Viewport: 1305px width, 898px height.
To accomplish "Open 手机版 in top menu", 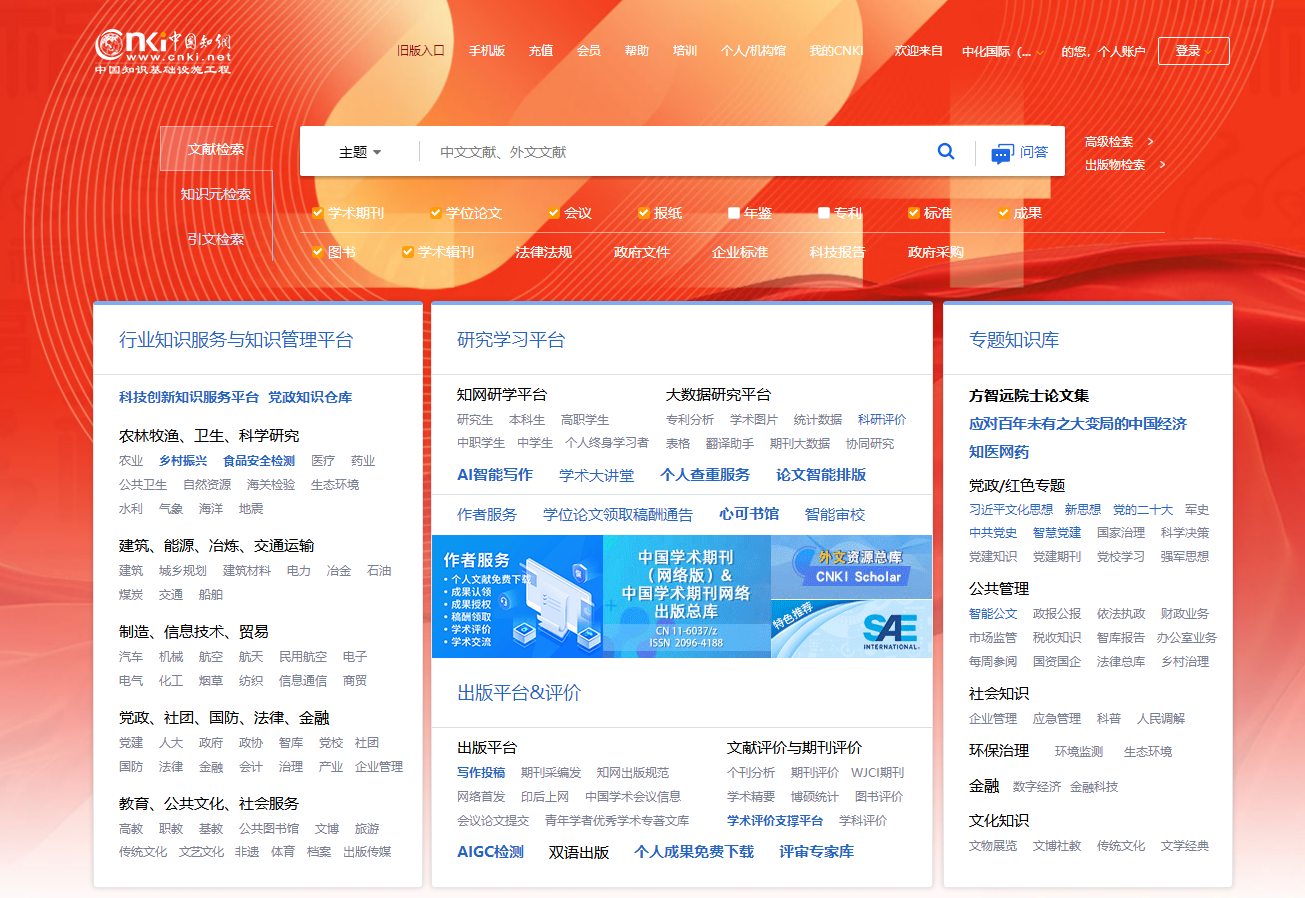I will coord(487,51).
